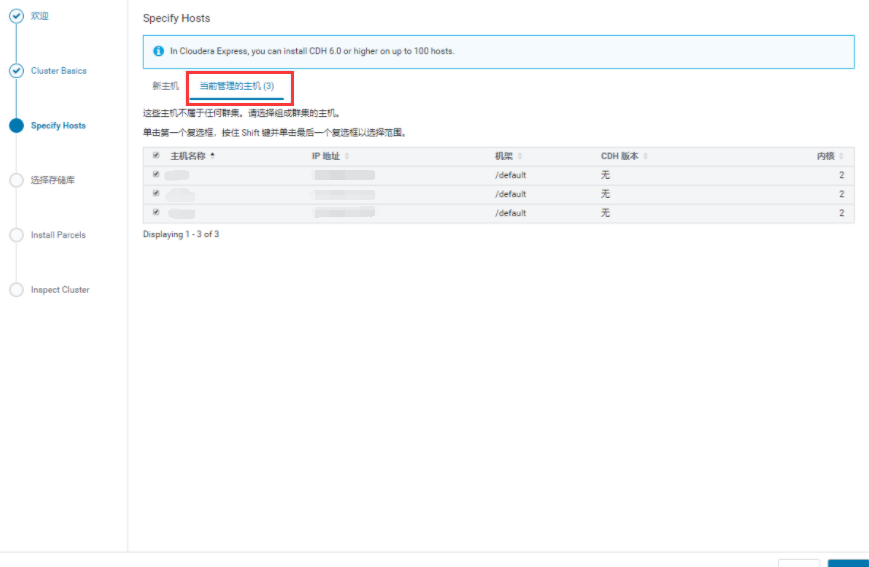Click the Cluster Basics step checkmark icon
This screenshot has width=869, height=567.
click(17, 71)
